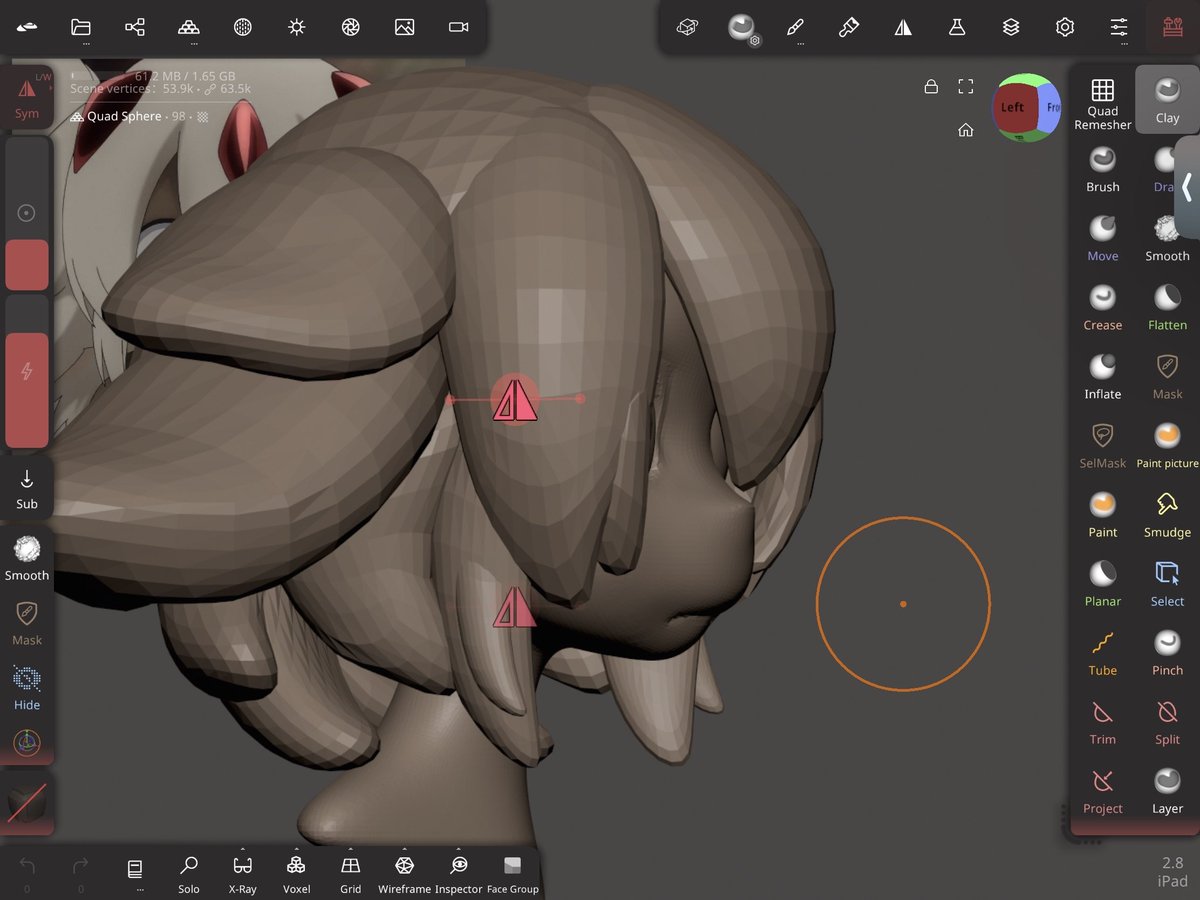Viewport: 1200px width, 900px height.
Task: Open the disabled alpha thumbnail
Action: point(27,803)
